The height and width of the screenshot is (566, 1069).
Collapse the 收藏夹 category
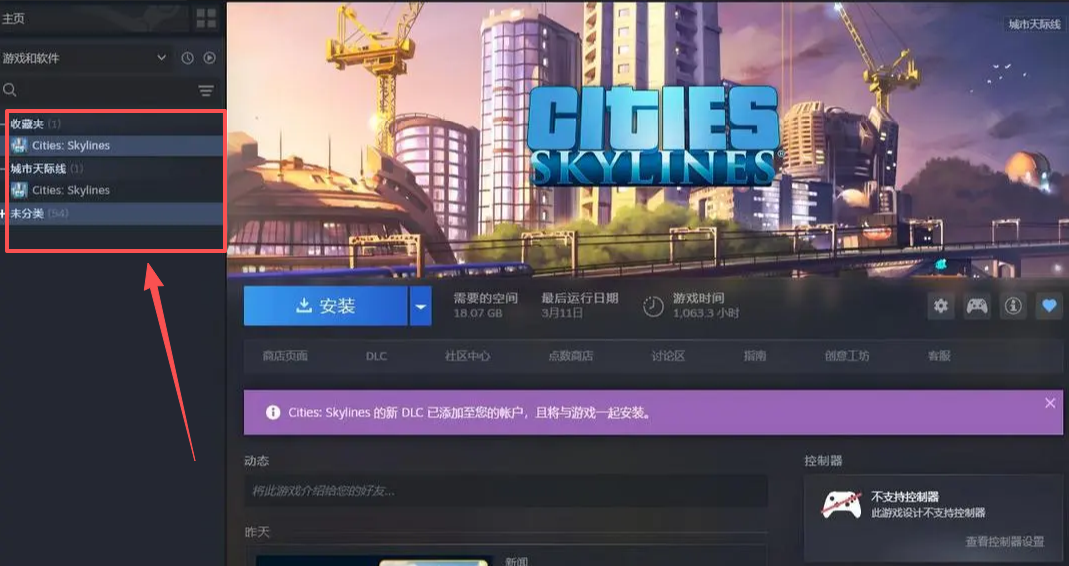pyautogui.click(x=5, y=123)
